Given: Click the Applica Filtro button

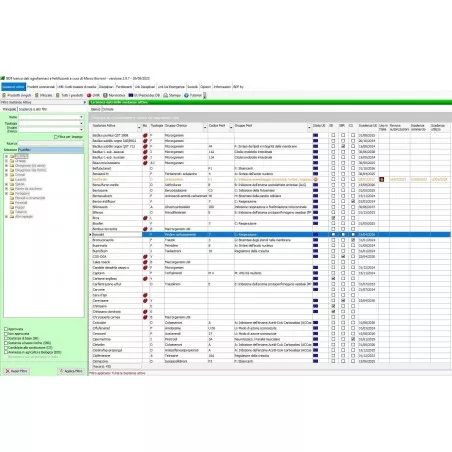Looking at the screenshot, I should click(x=71, y=371).
